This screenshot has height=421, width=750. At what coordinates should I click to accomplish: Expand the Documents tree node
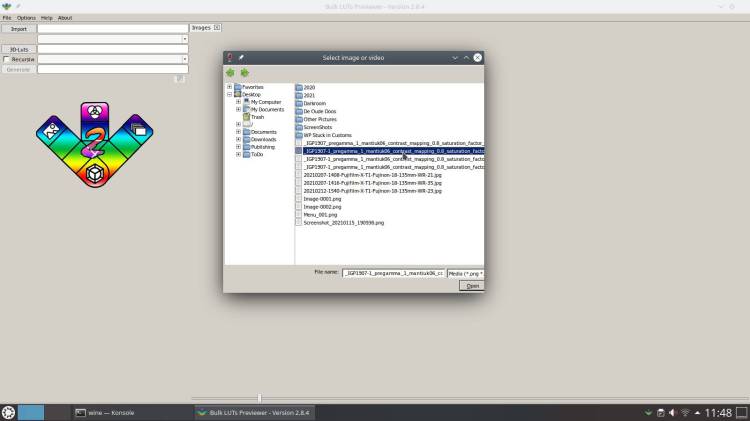[238, 132]
